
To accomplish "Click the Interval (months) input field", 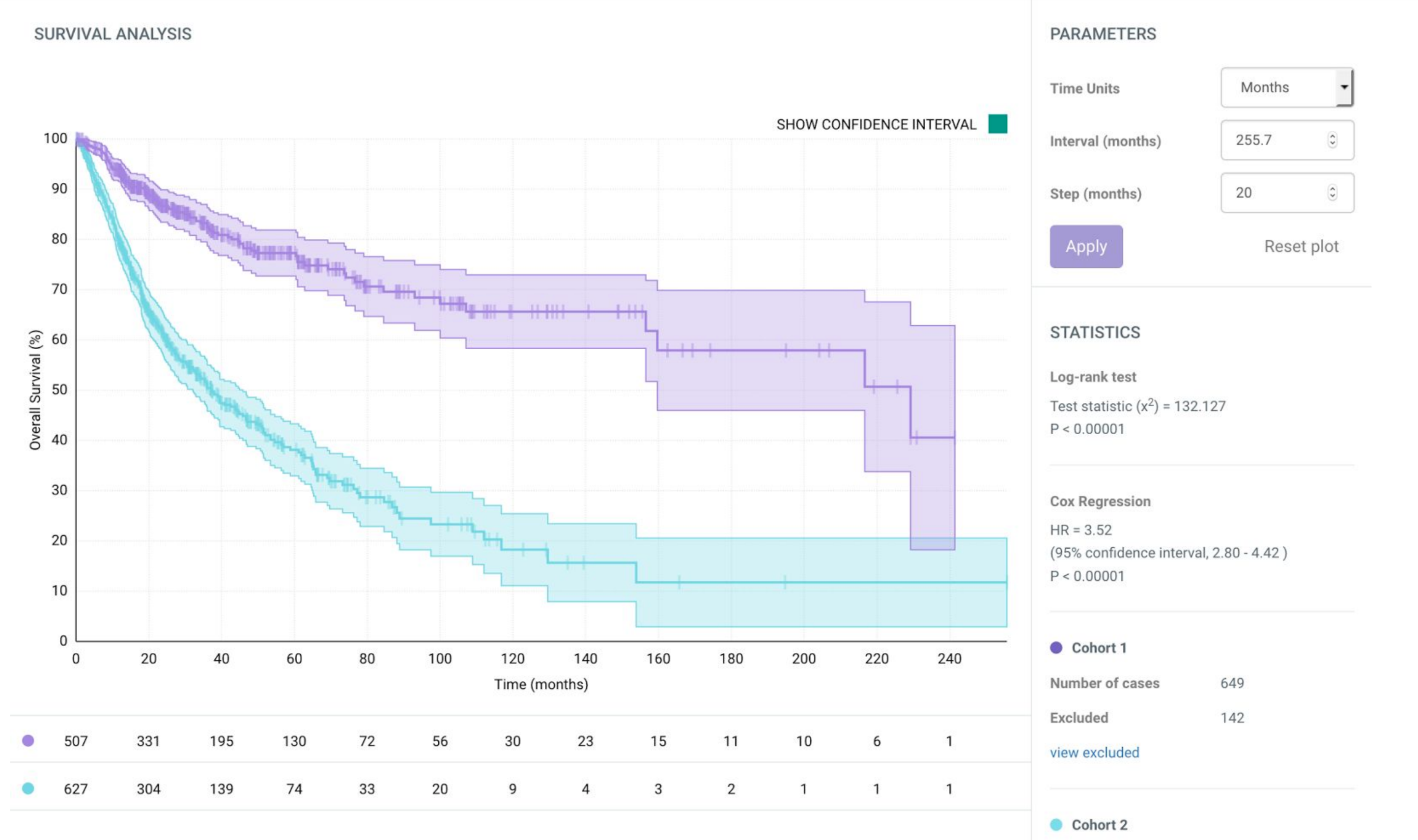I will point(1274,140).
